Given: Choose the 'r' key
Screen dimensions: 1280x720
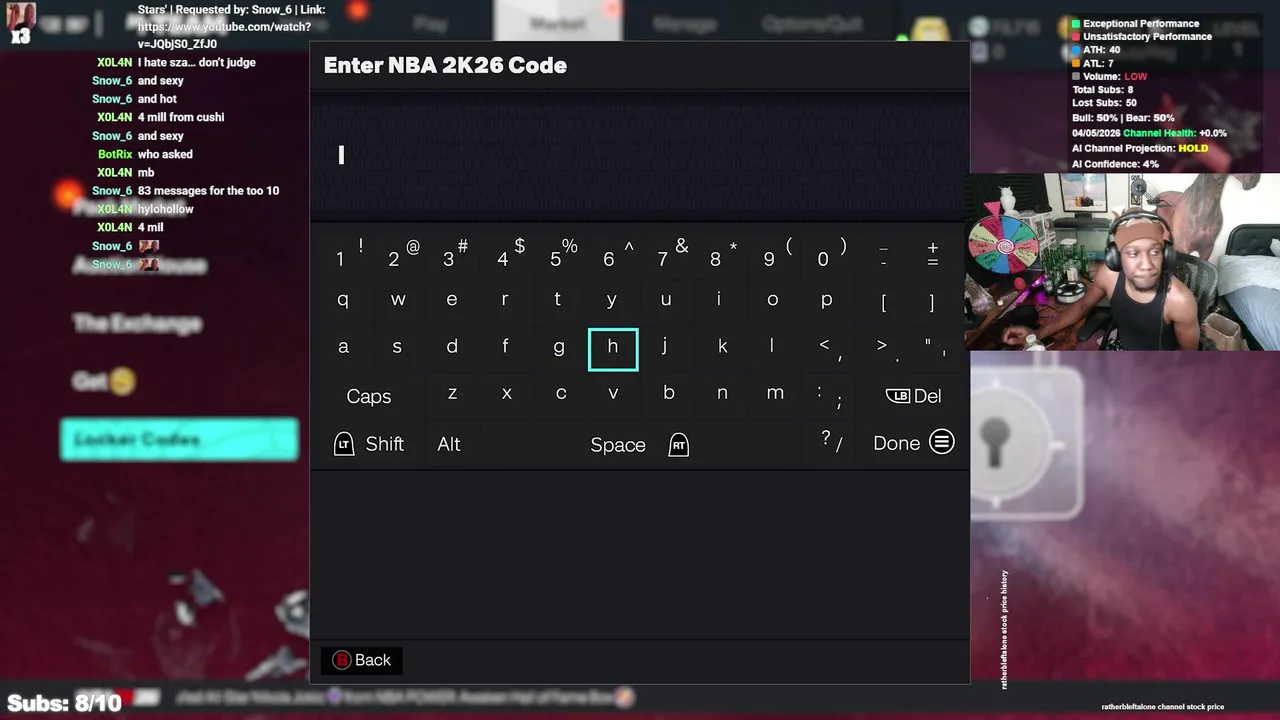Looking at the screenshot, I should click(505, 300).
